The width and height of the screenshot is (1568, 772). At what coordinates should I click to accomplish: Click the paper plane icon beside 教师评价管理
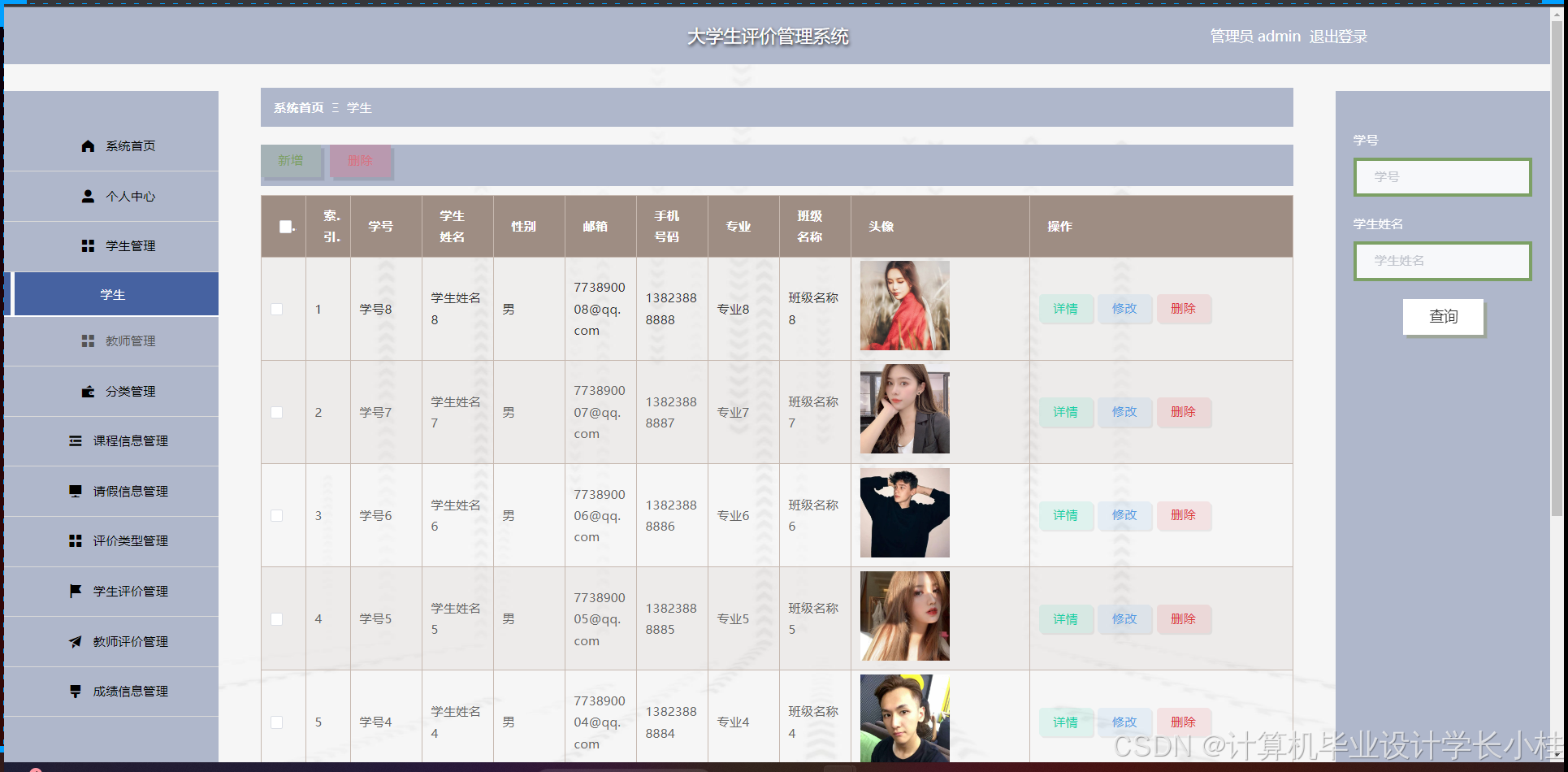coord(76,642)
